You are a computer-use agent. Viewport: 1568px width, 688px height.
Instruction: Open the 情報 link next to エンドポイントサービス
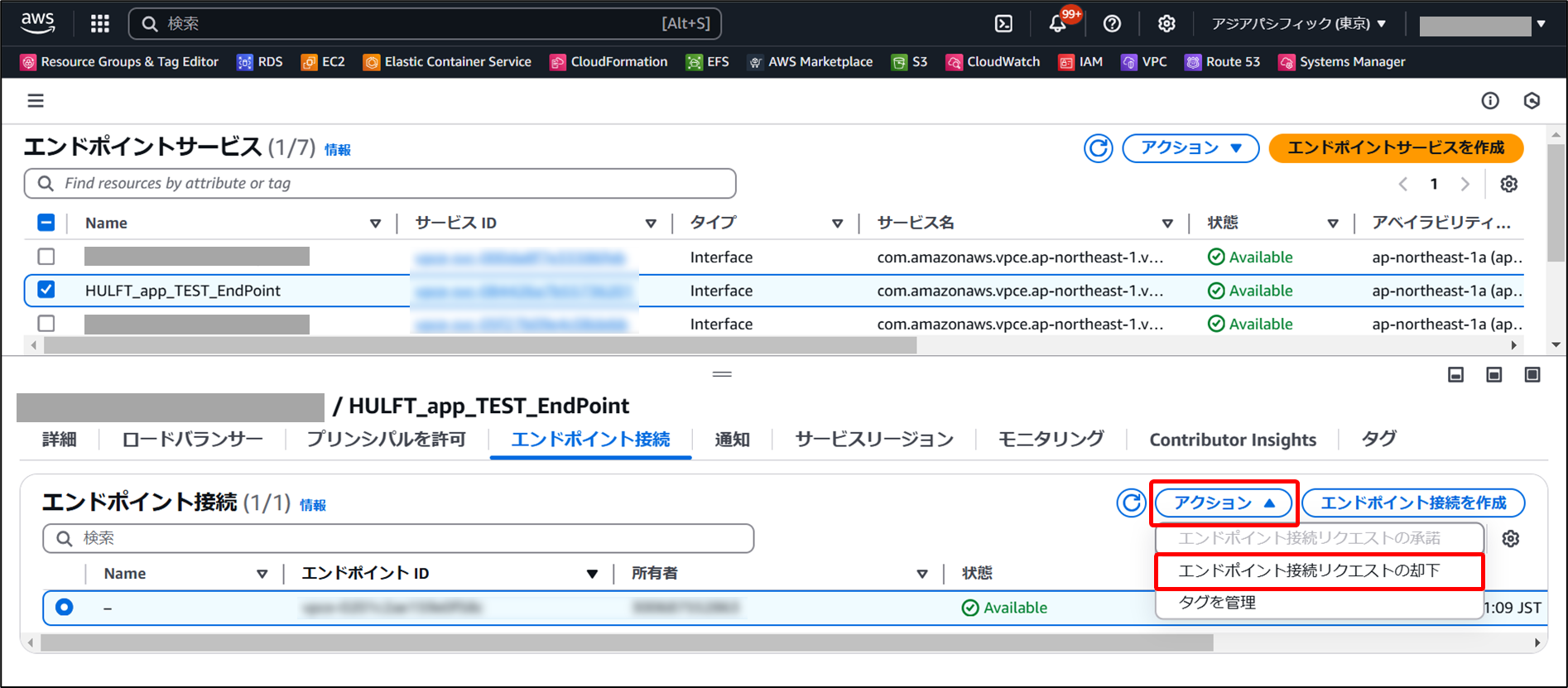pos(337,150)
